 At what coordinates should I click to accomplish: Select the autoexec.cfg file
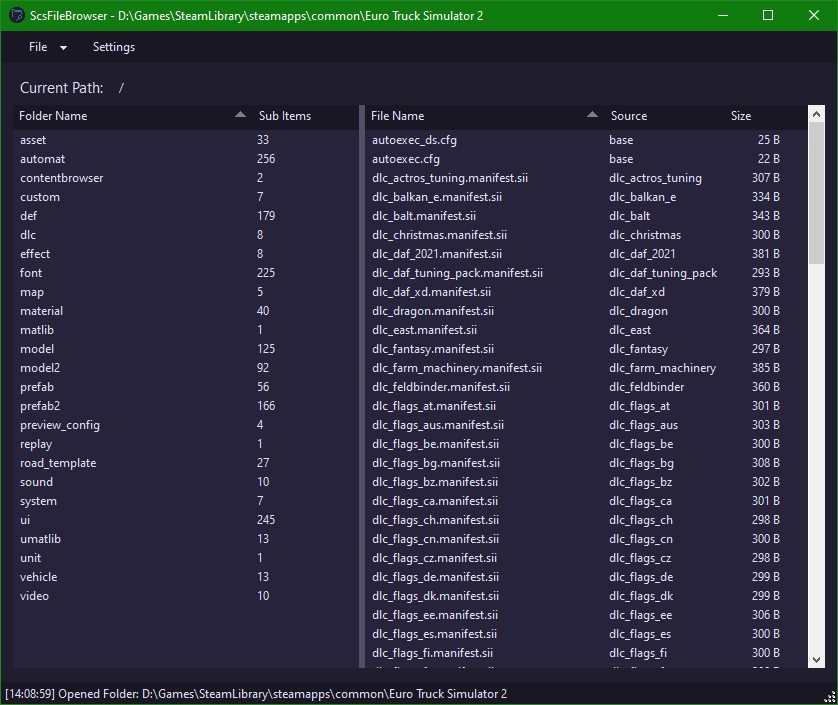tap(587, 159)
